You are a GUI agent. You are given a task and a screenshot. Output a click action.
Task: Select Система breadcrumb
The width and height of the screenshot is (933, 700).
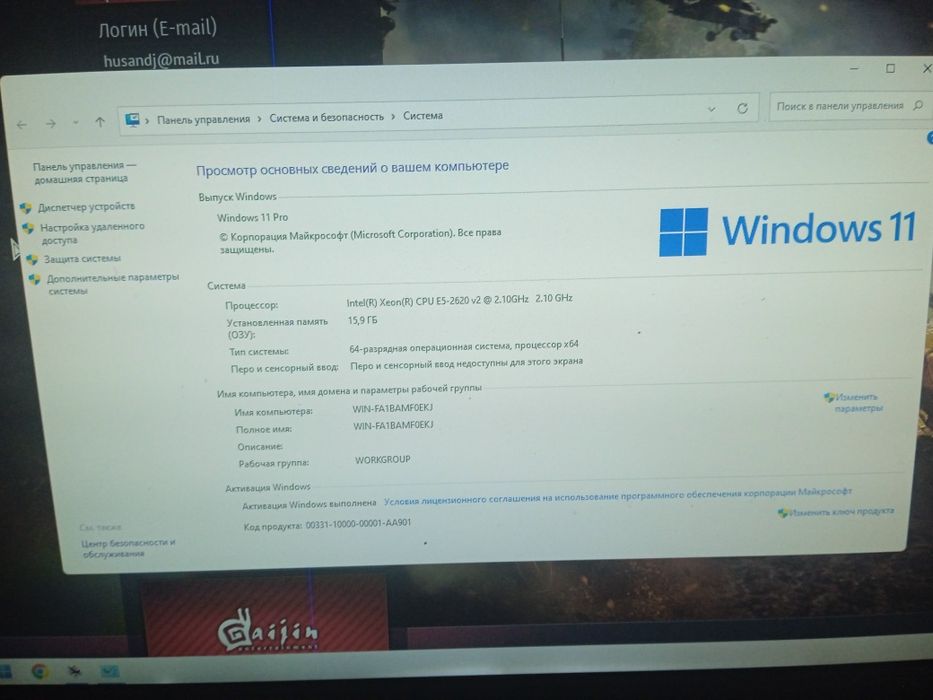[x=423, y=115]
